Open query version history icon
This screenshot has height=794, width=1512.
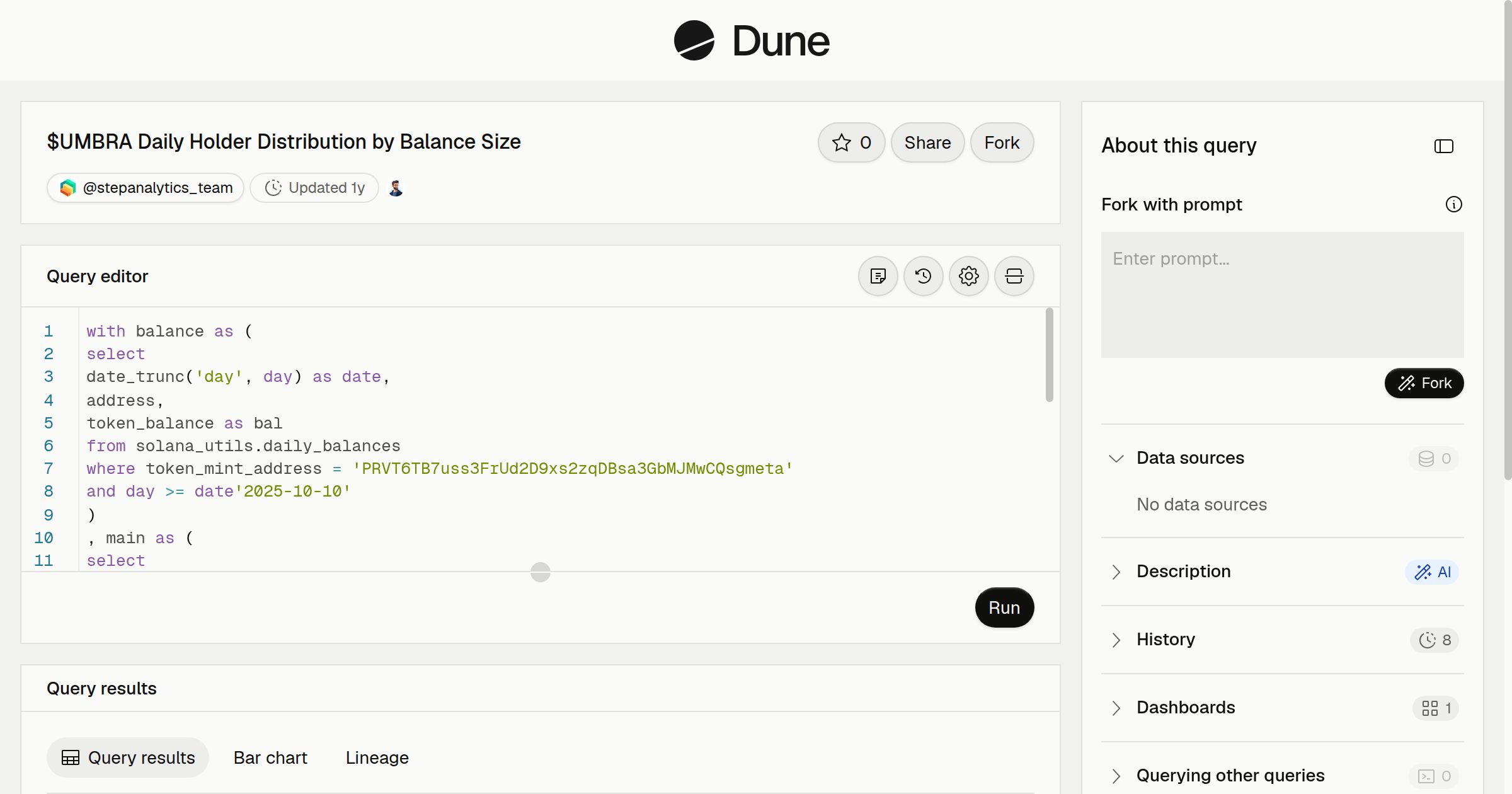point(923,276)
